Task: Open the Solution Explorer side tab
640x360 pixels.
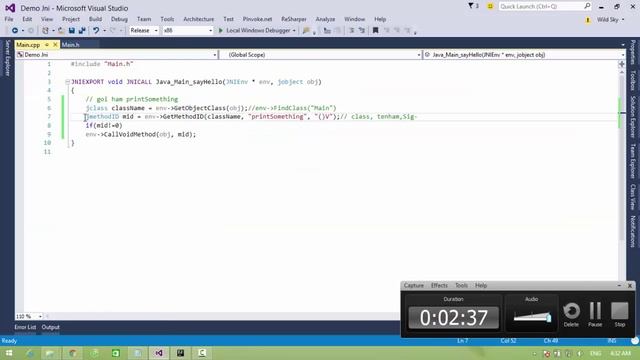Action: click(x=633, y=117)
